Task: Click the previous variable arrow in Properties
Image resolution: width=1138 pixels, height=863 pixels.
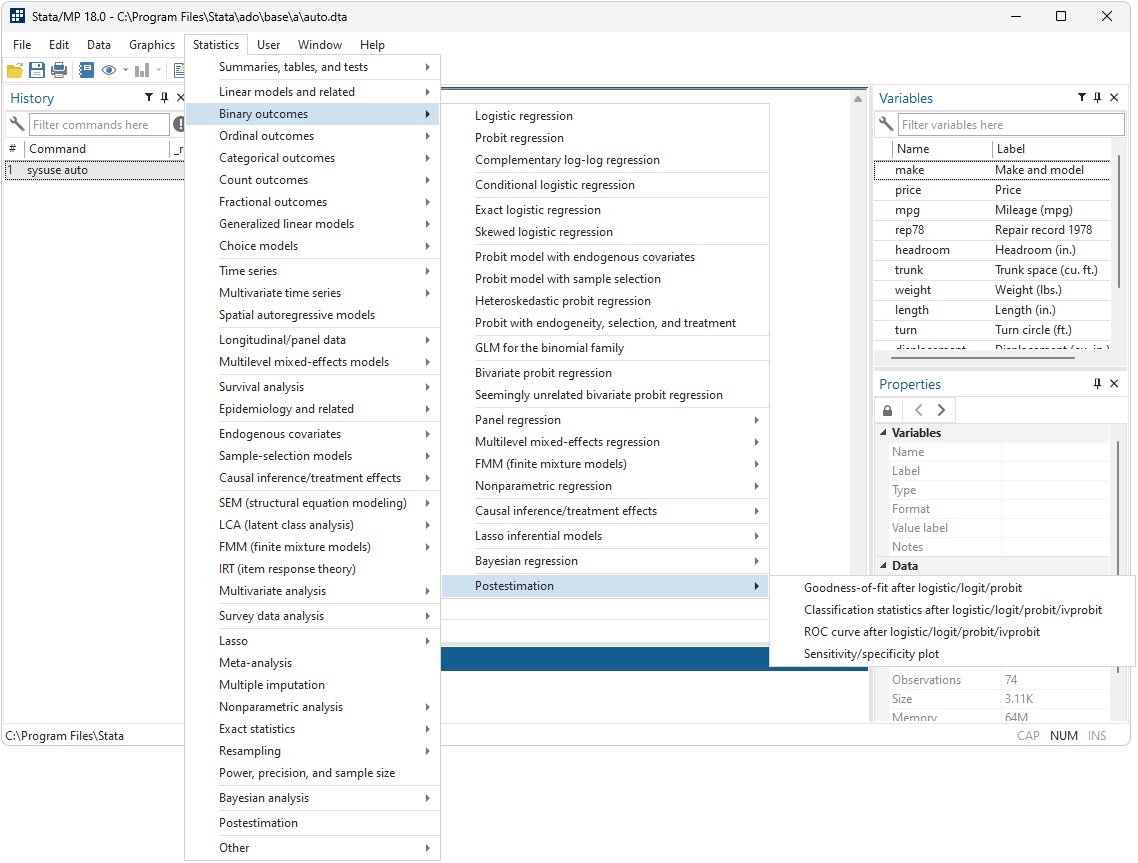Action: [919, 410]
